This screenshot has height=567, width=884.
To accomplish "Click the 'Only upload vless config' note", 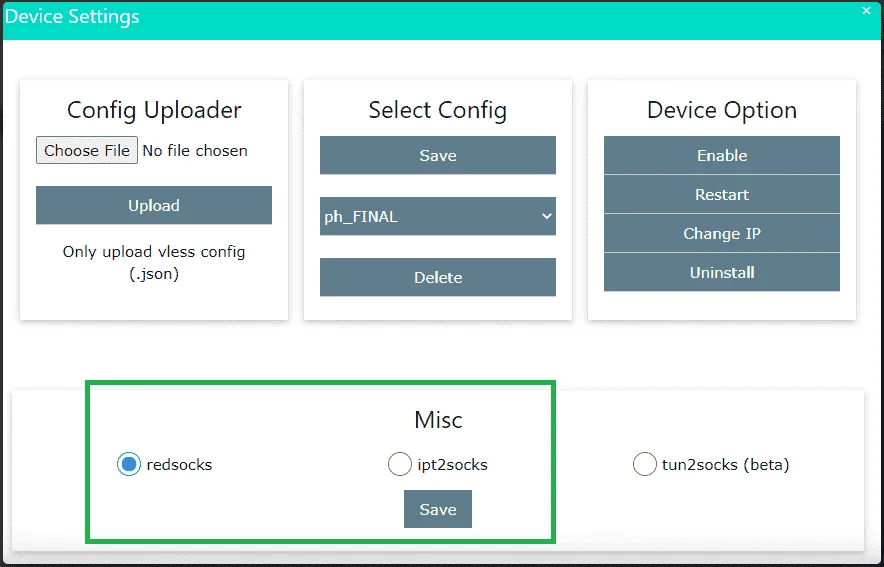I will click(x=154, y=263).
